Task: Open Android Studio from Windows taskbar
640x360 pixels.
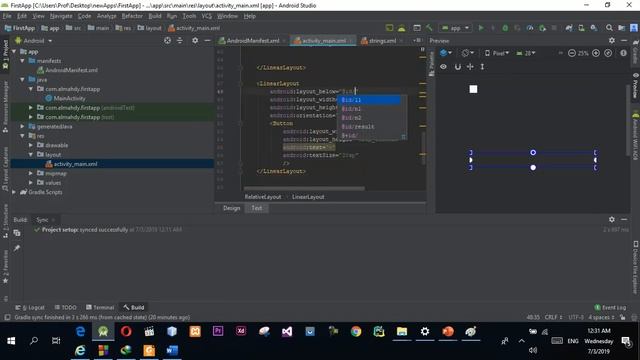Action: [103, 331]
